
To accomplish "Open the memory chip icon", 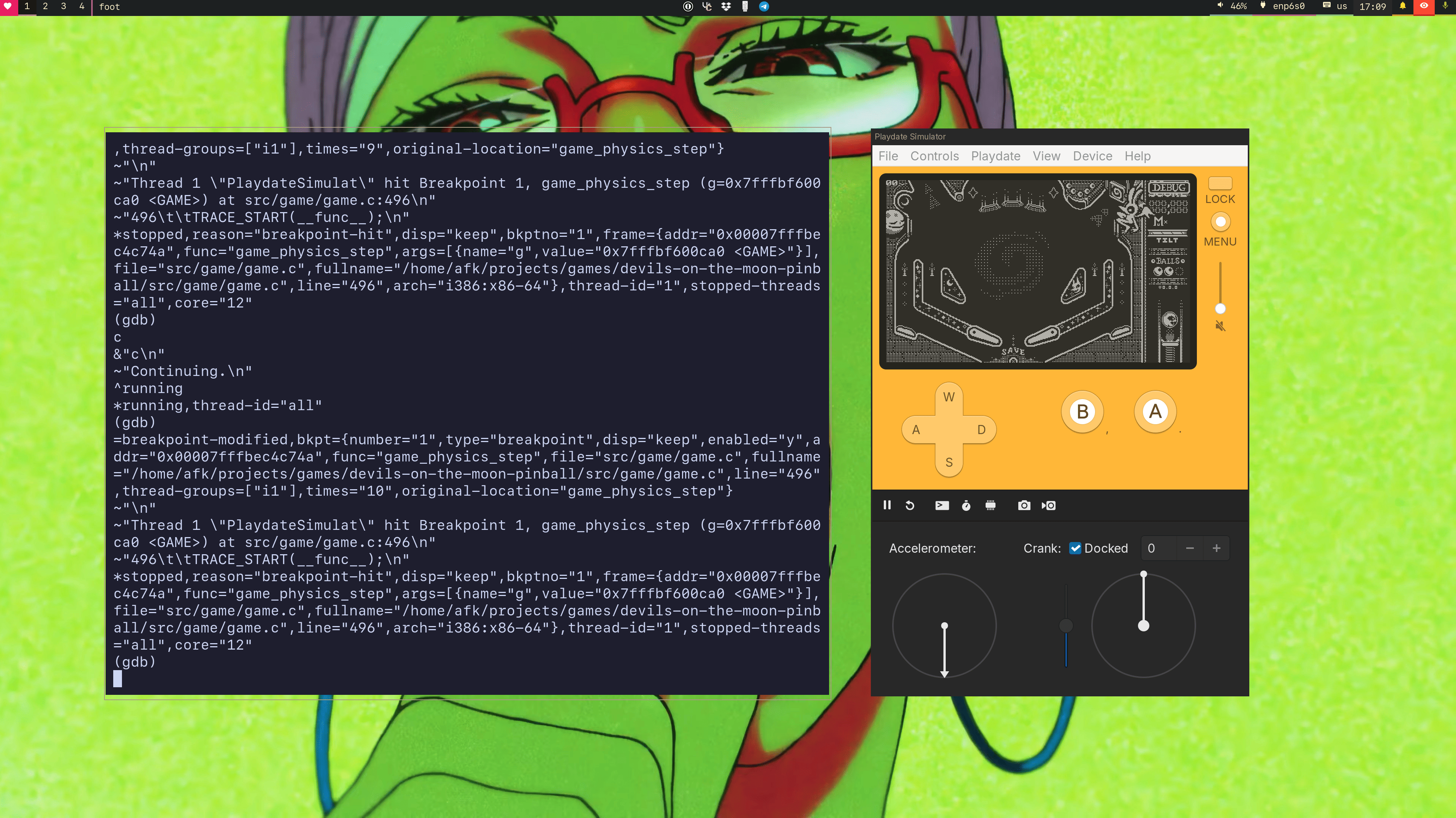I will click(990, 505).
